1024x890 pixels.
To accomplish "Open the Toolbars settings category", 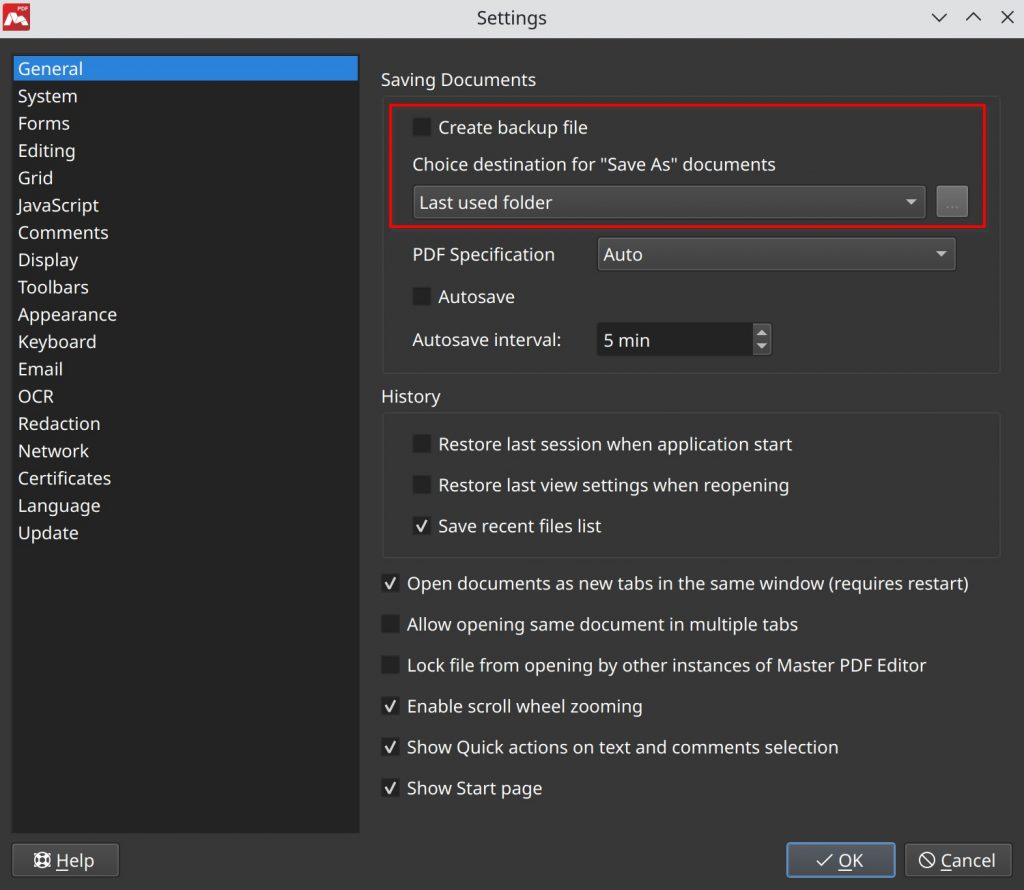I will tap(185, 287).
